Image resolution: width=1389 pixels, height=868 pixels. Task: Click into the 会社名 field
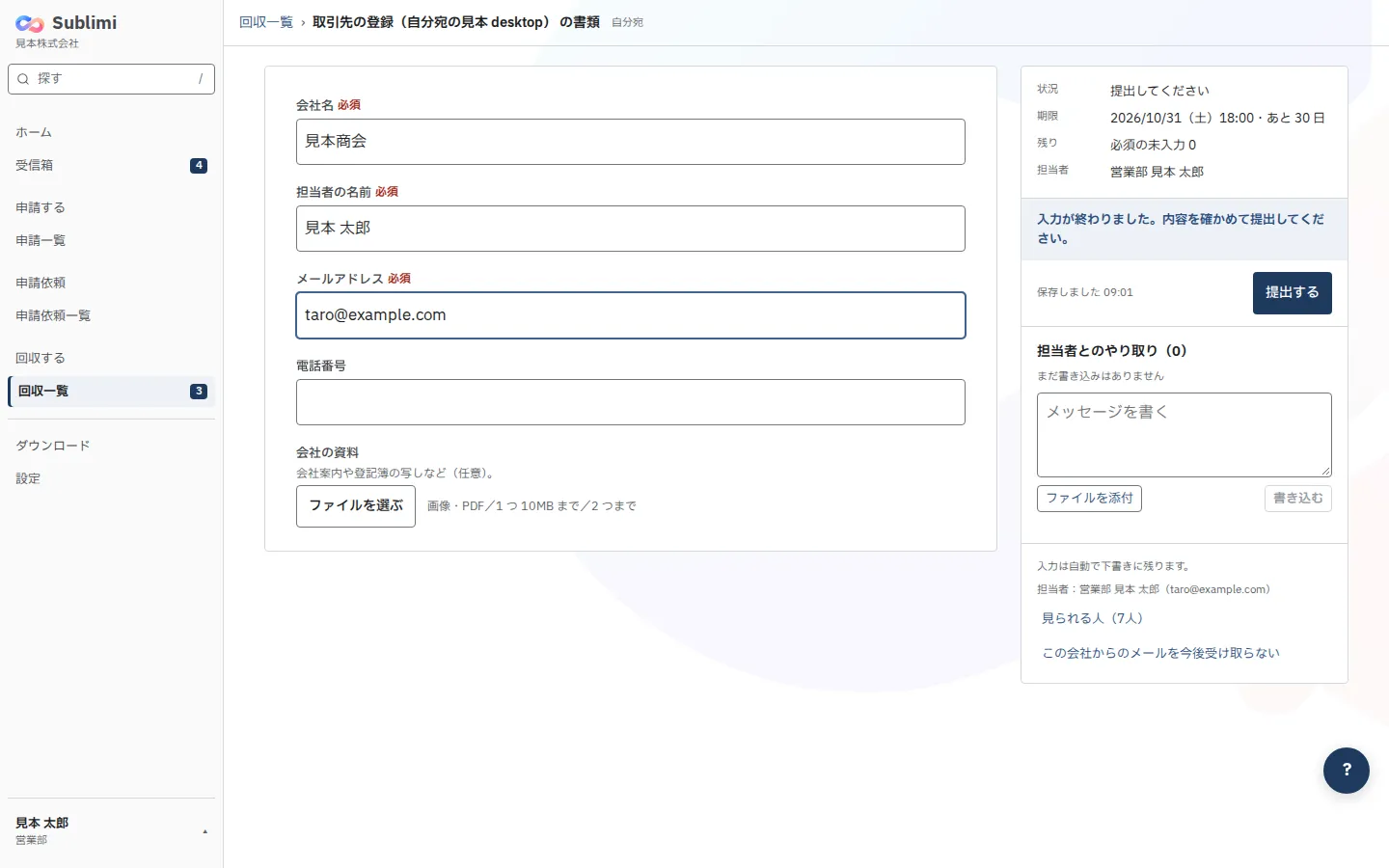coord(631,142)
